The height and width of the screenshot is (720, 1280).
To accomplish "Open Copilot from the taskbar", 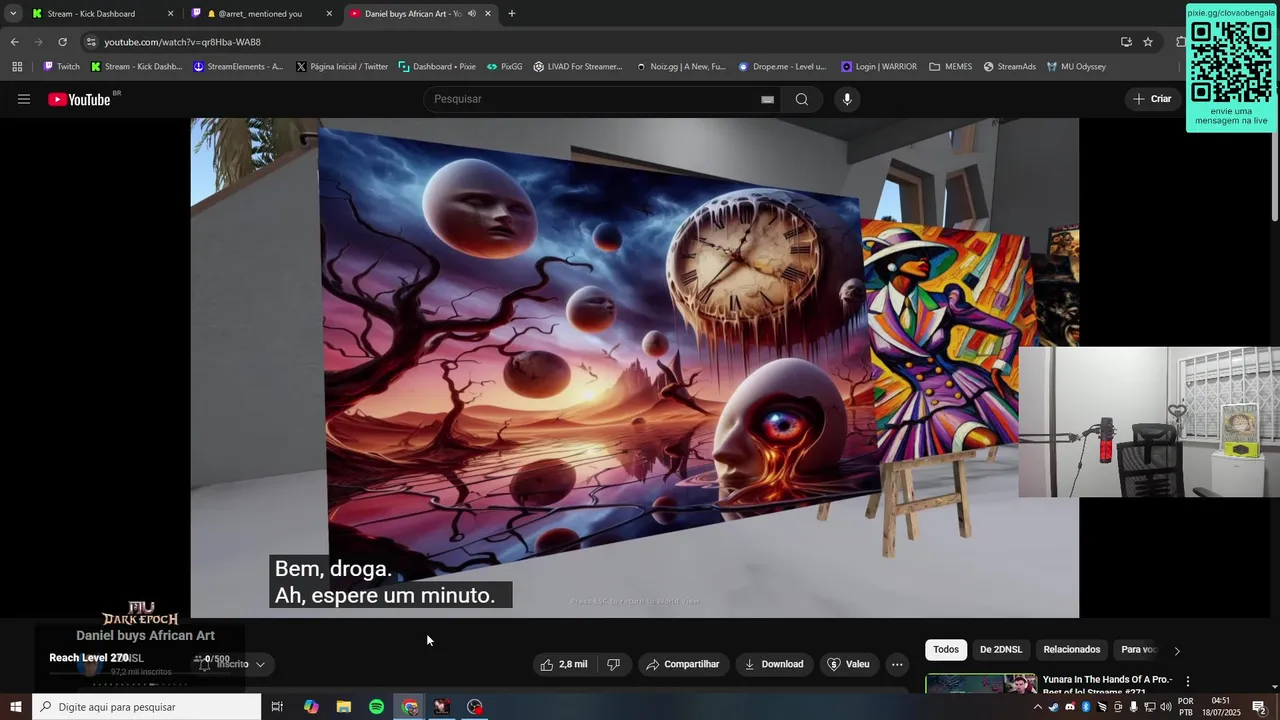I will click(x=311, y=707).
